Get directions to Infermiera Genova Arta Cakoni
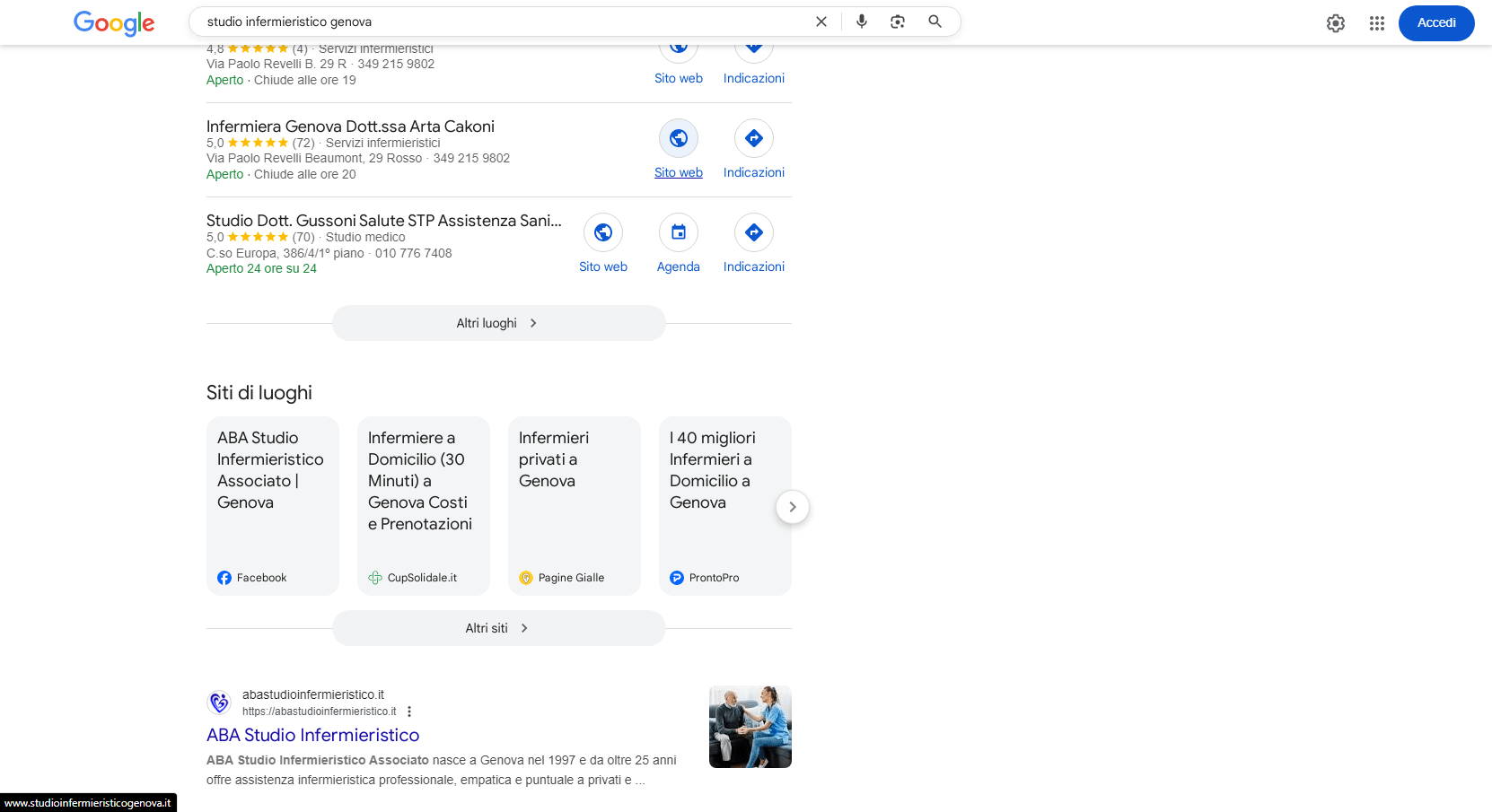Image resolution: width=1492 pixels, height=812 pixels. coord(754,139)
